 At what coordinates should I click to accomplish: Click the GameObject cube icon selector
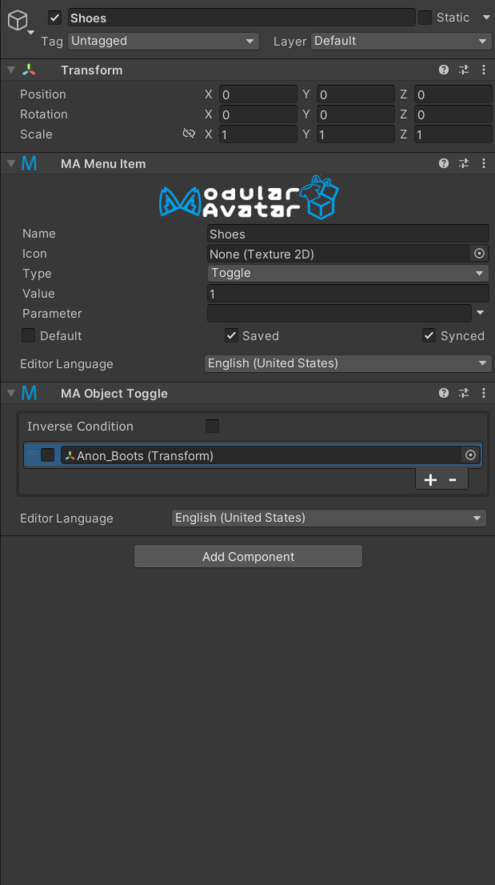[x=19, y=21]
